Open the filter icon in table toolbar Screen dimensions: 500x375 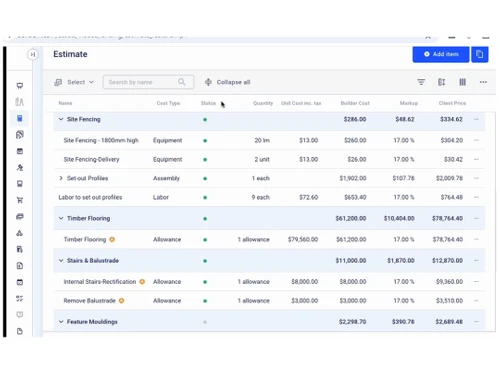tap(421, 82)
